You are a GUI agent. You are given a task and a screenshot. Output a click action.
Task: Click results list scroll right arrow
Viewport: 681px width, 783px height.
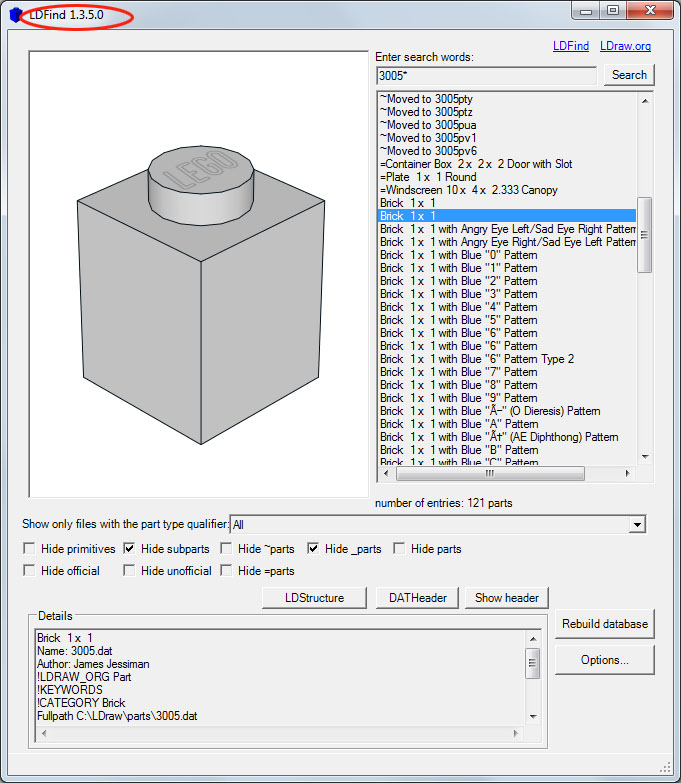click(628, 473)
